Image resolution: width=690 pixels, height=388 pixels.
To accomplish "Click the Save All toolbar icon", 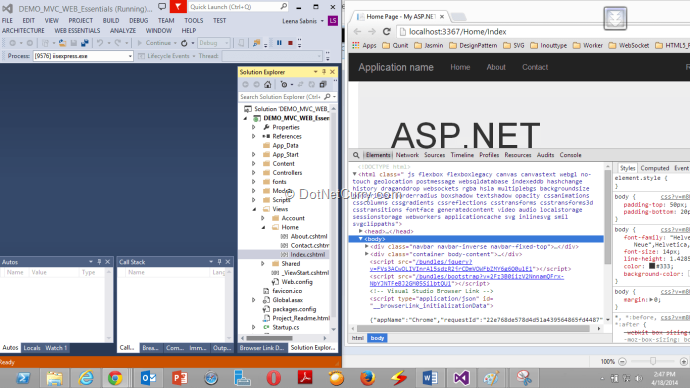I will [84, 43].
